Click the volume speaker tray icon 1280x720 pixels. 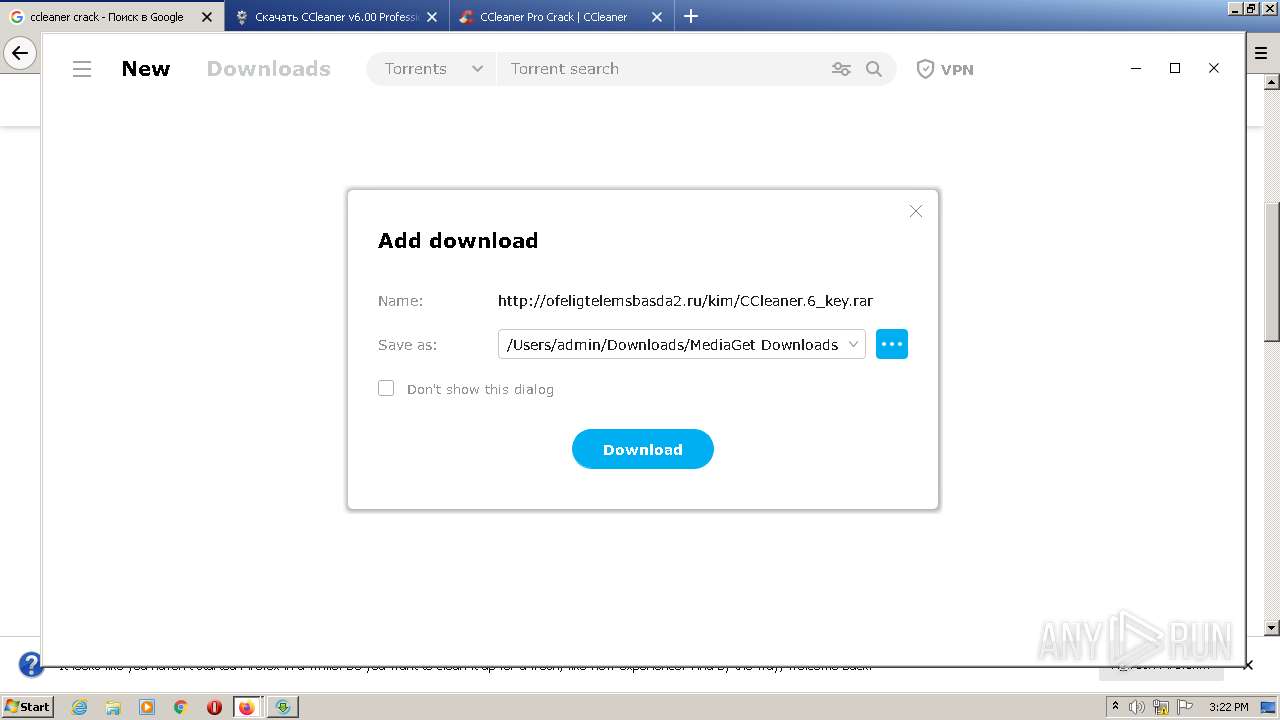[x=1137, y=707]
